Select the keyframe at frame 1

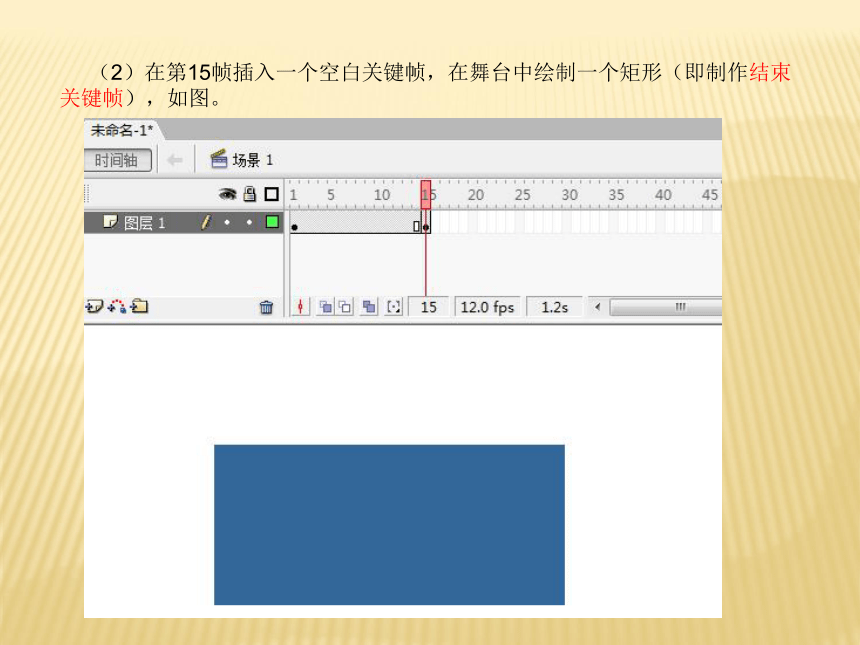point(294,223)
